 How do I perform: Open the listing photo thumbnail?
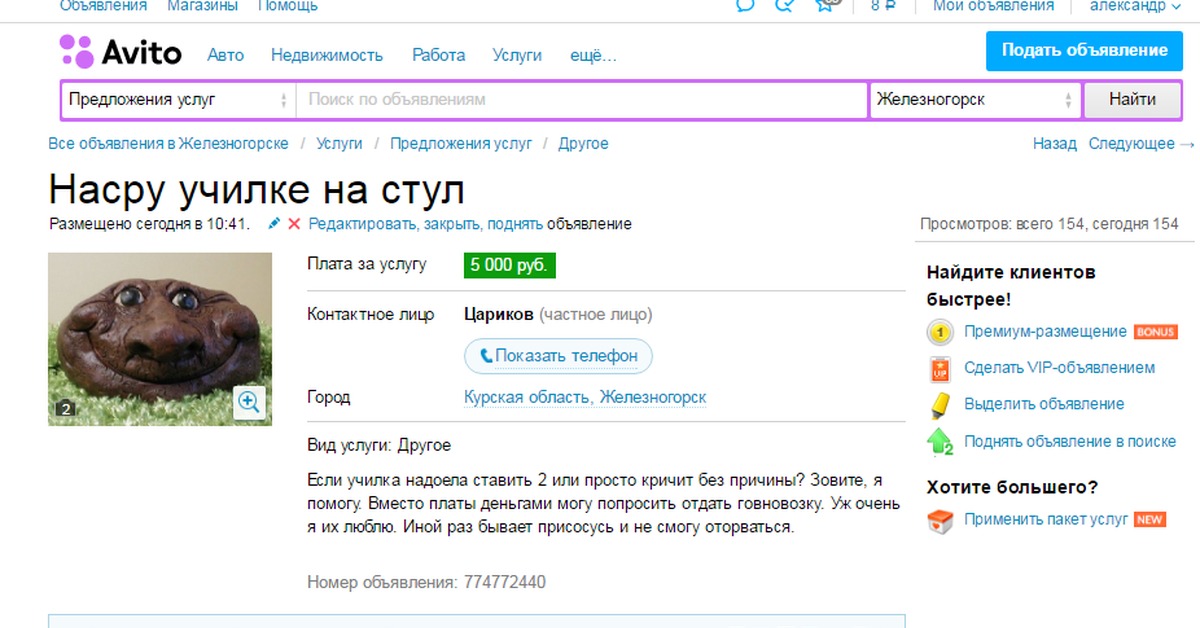click(160, 339)
